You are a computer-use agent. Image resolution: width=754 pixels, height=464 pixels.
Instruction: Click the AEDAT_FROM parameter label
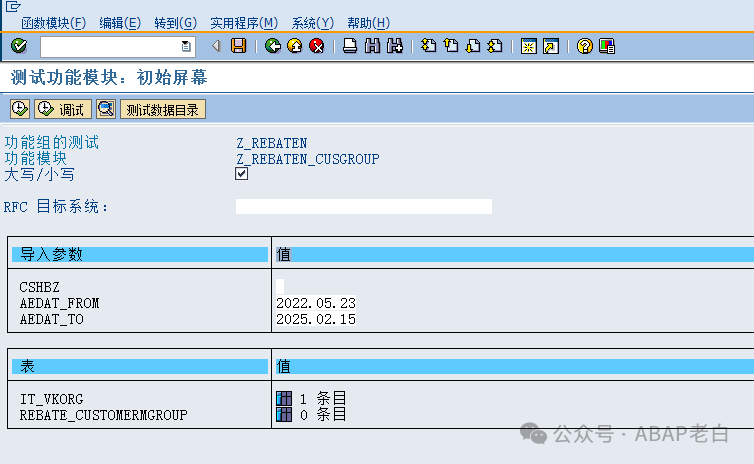[59, 303]
